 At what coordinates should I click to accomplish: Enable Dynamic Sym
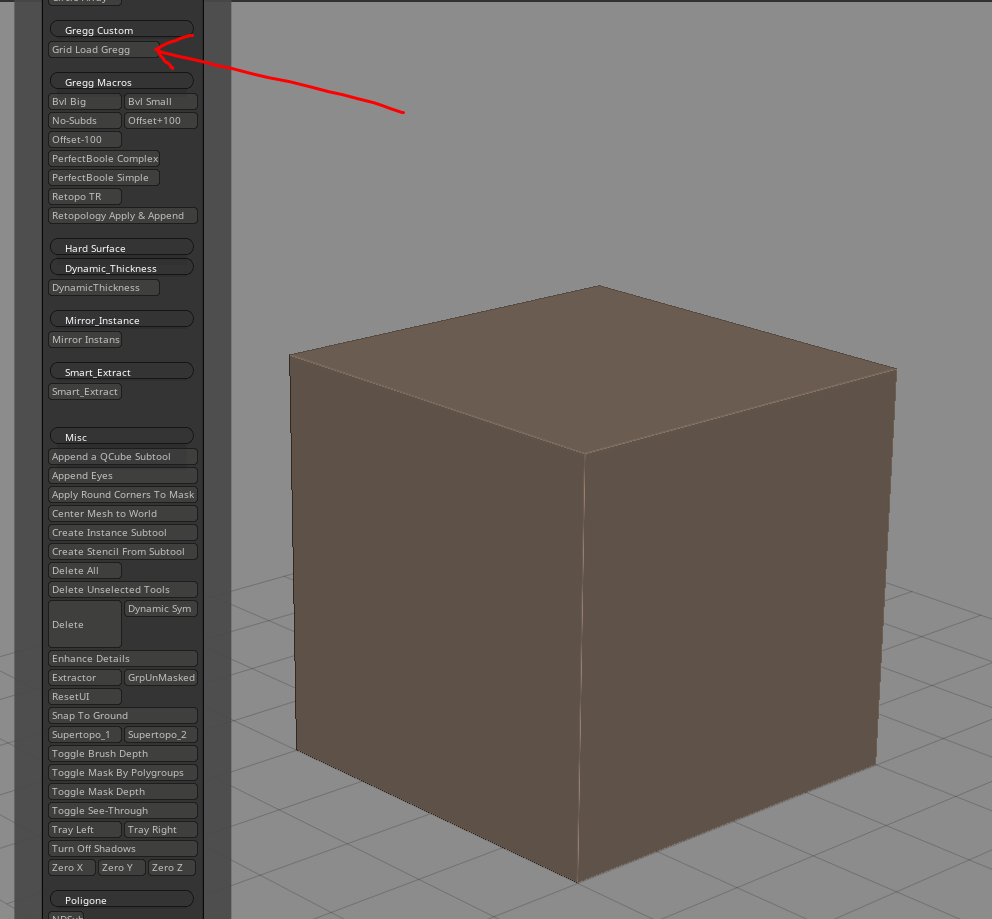click(x=160, y=608)
